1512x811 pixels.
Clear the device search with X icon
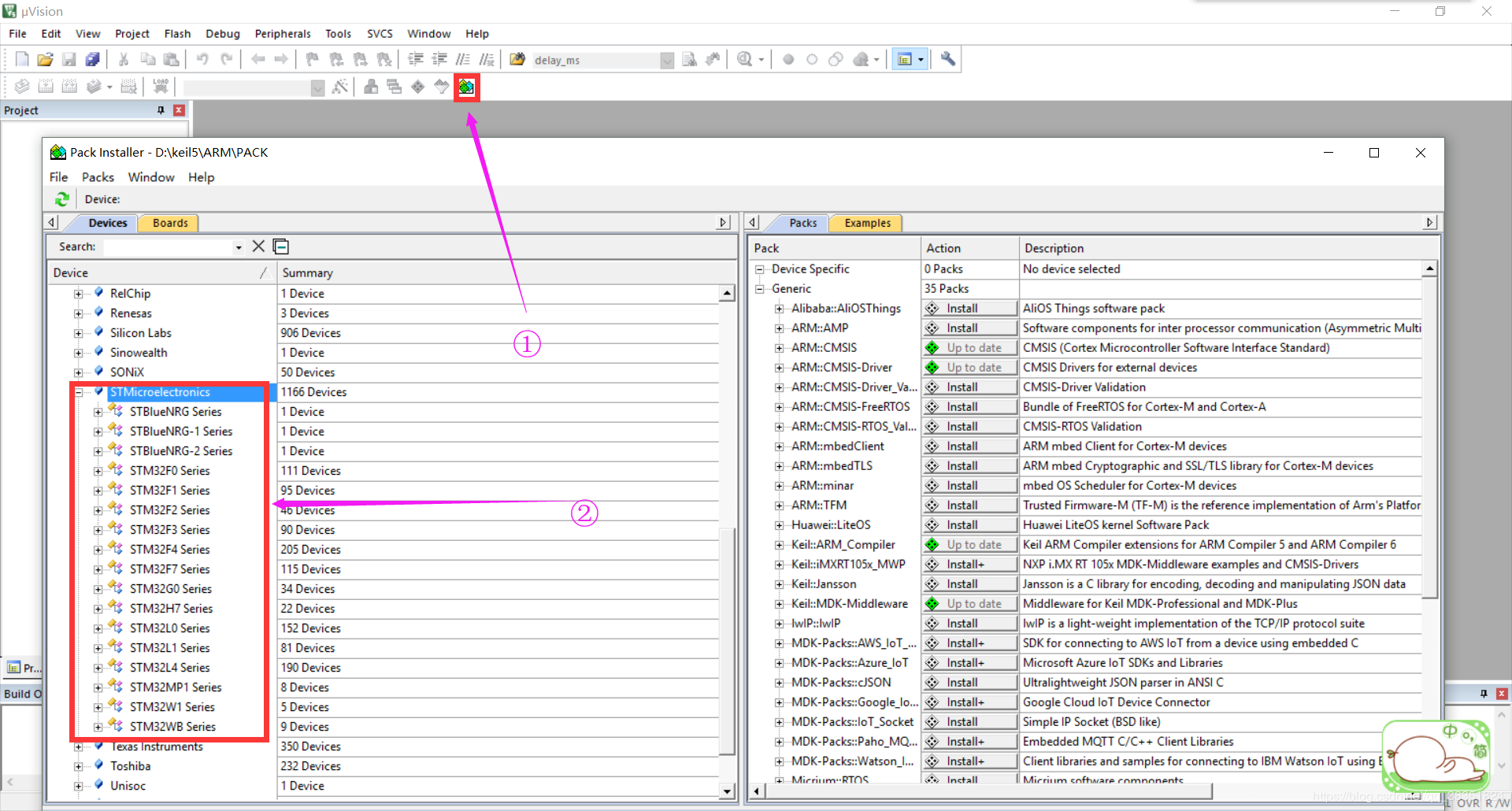tap(258, 246)
